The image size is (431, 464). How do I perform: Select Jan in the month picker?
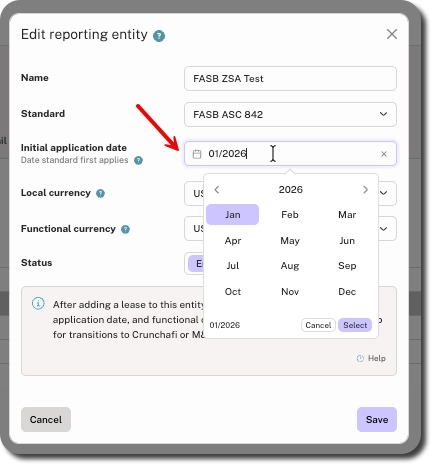click(x=232, y=215)
